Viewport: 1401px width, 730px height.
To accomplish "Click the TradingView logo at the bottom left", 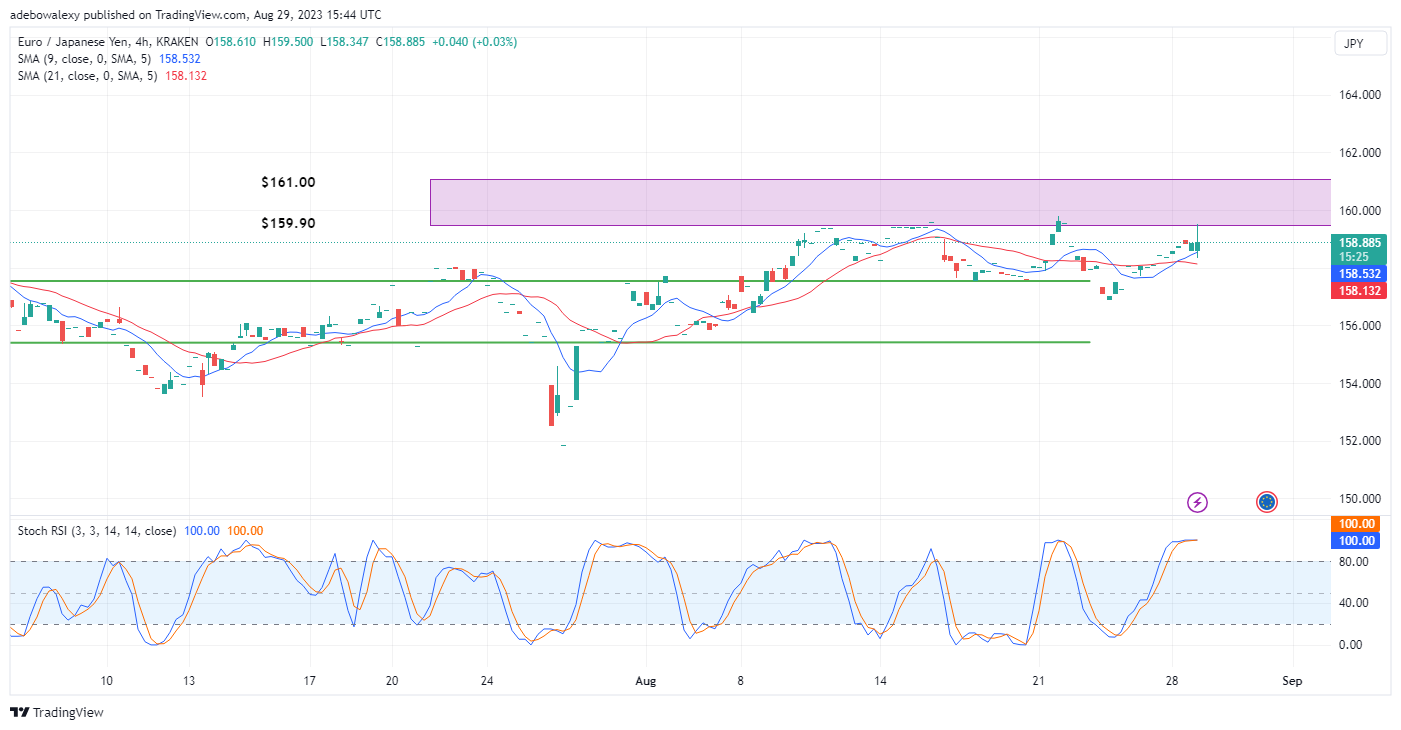I will point(56,713).
